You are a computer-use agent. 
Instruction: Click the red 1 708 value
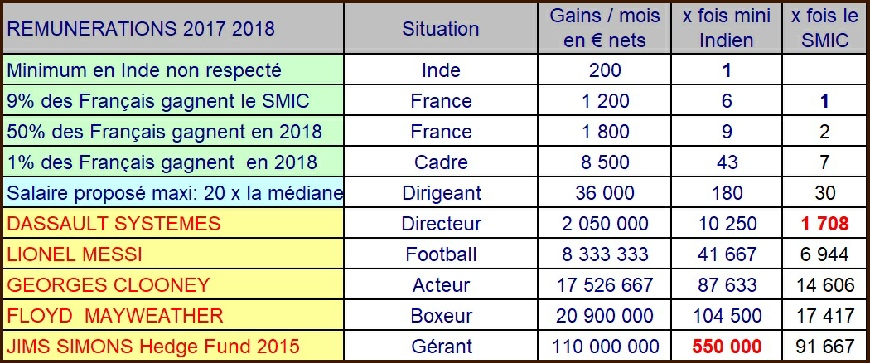coord(825,223)
